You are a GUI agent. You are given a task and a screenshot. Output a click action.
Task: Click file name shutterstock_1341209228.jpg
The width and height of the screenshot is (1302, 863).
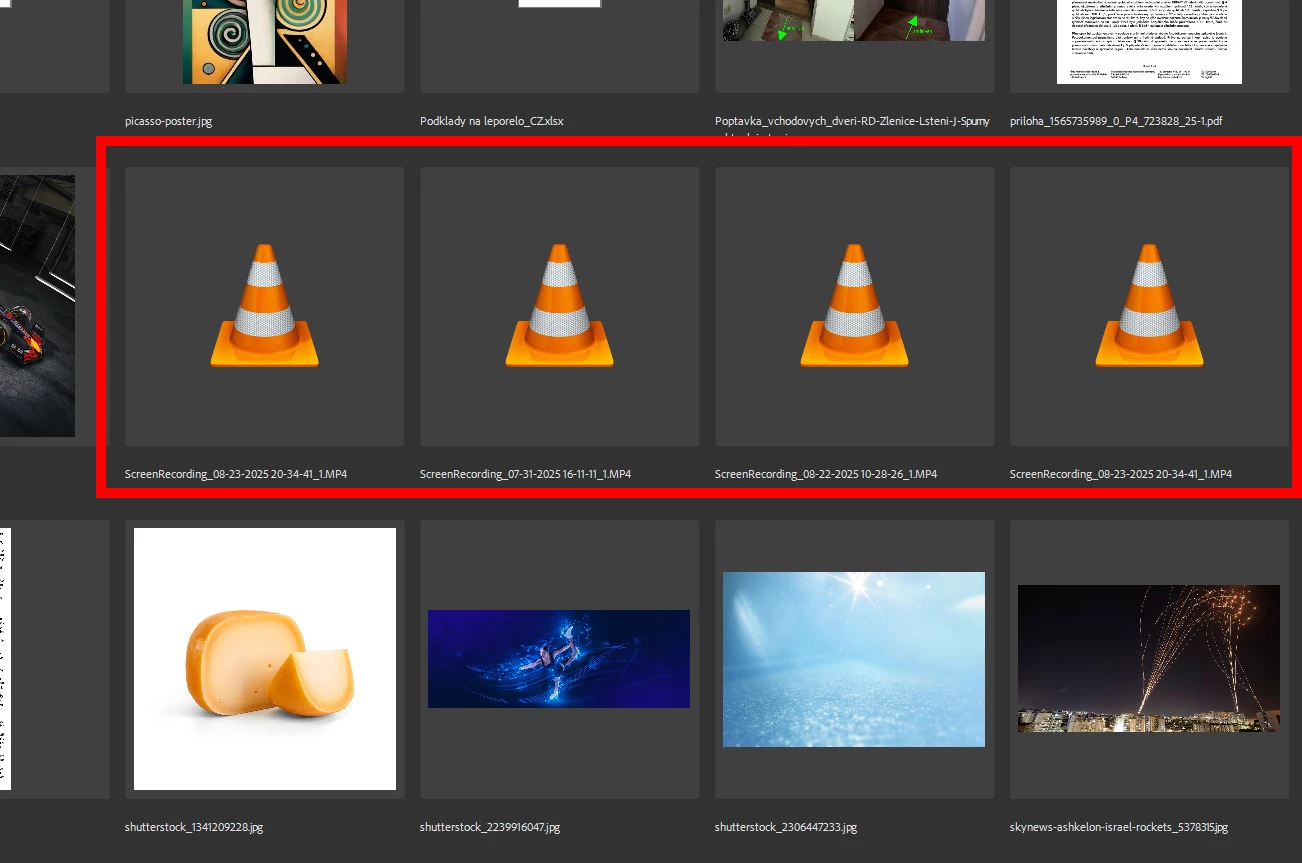[194, 827]
